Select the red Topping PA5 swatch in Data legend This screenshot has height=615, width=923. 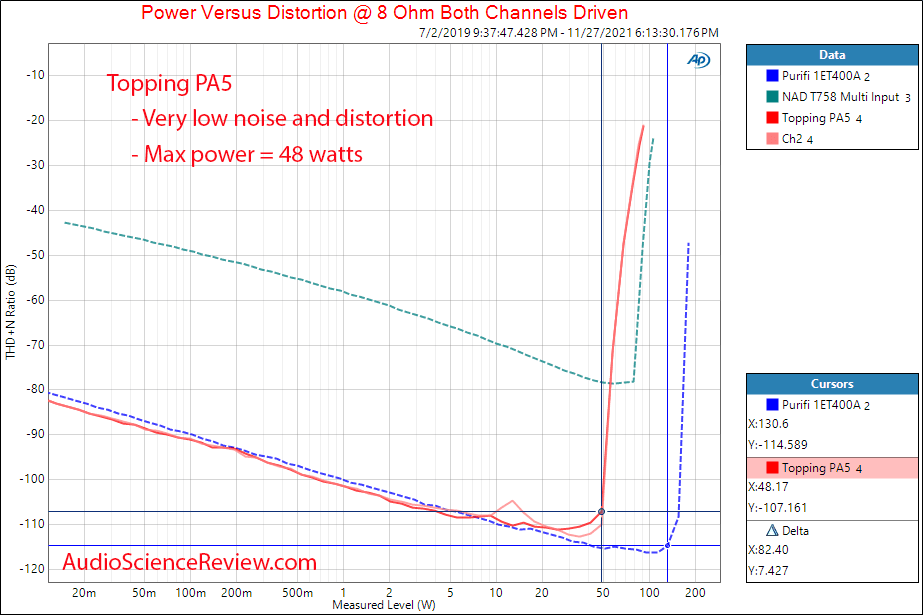(x=772, y=118)
